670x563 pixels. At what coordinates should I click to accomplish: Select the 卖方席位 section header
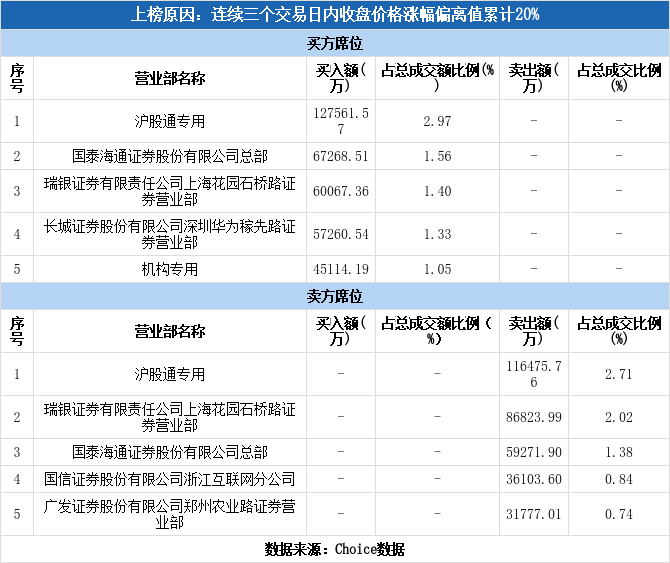[x=335, y=296]
